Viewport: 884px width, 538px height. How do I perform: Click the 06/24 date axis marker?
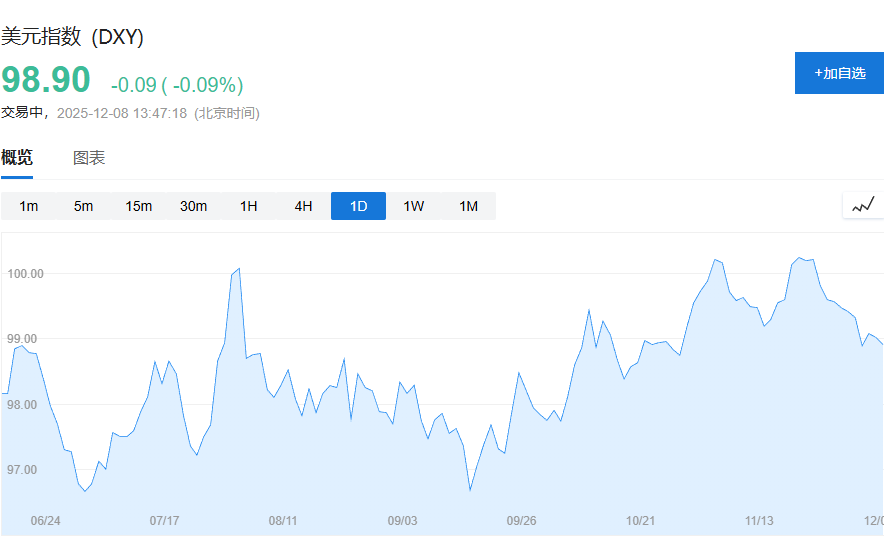point(46,521)
